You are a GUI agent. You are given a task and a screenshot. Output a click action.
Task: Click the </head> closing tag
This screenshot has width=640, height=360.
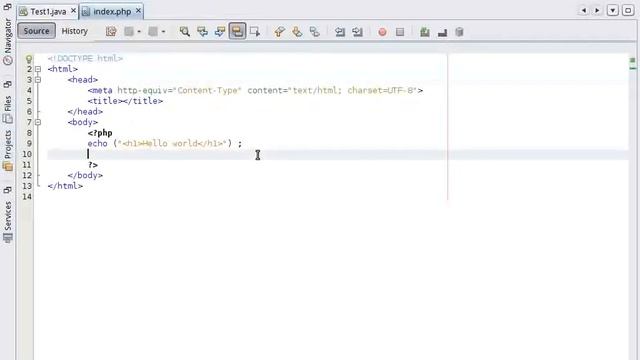[85, 111]
